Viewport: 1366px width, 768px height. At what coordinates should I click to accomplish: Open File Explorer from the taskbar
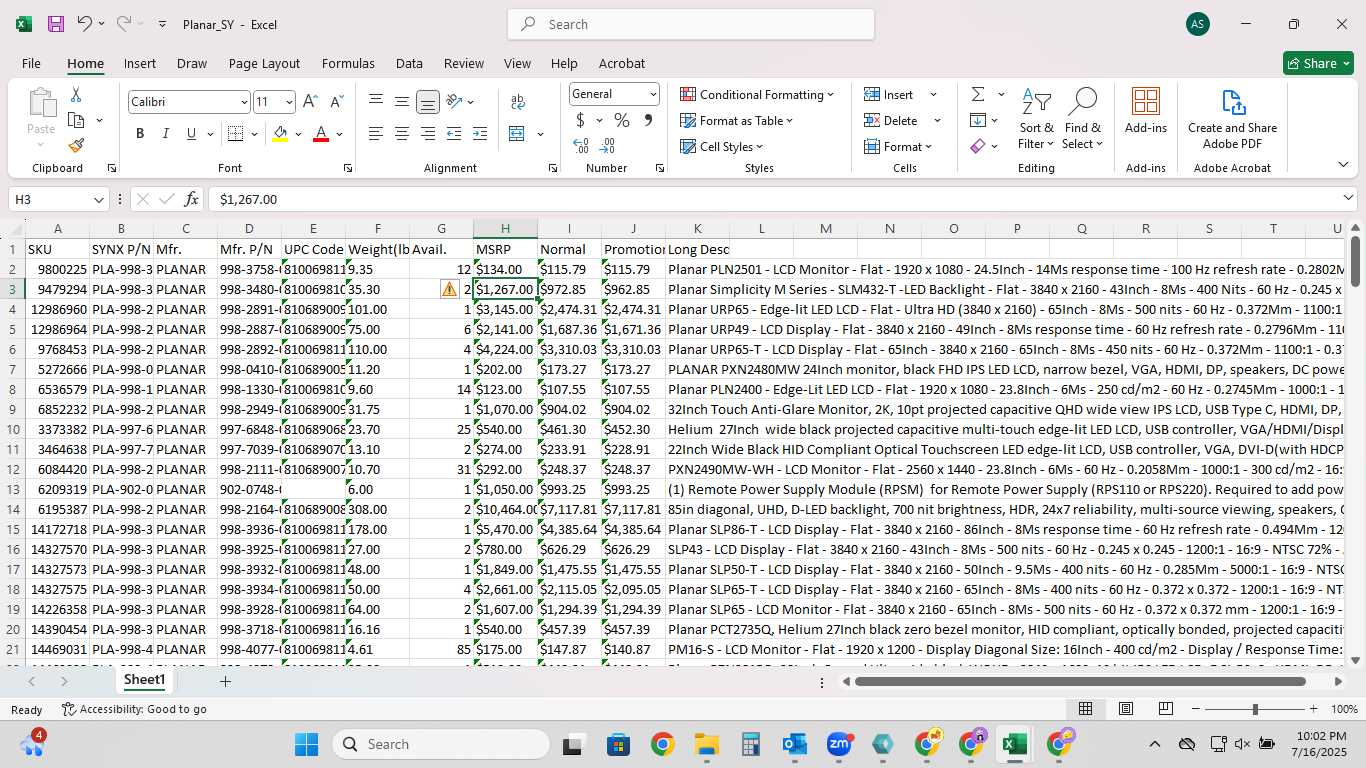point(707,744)
